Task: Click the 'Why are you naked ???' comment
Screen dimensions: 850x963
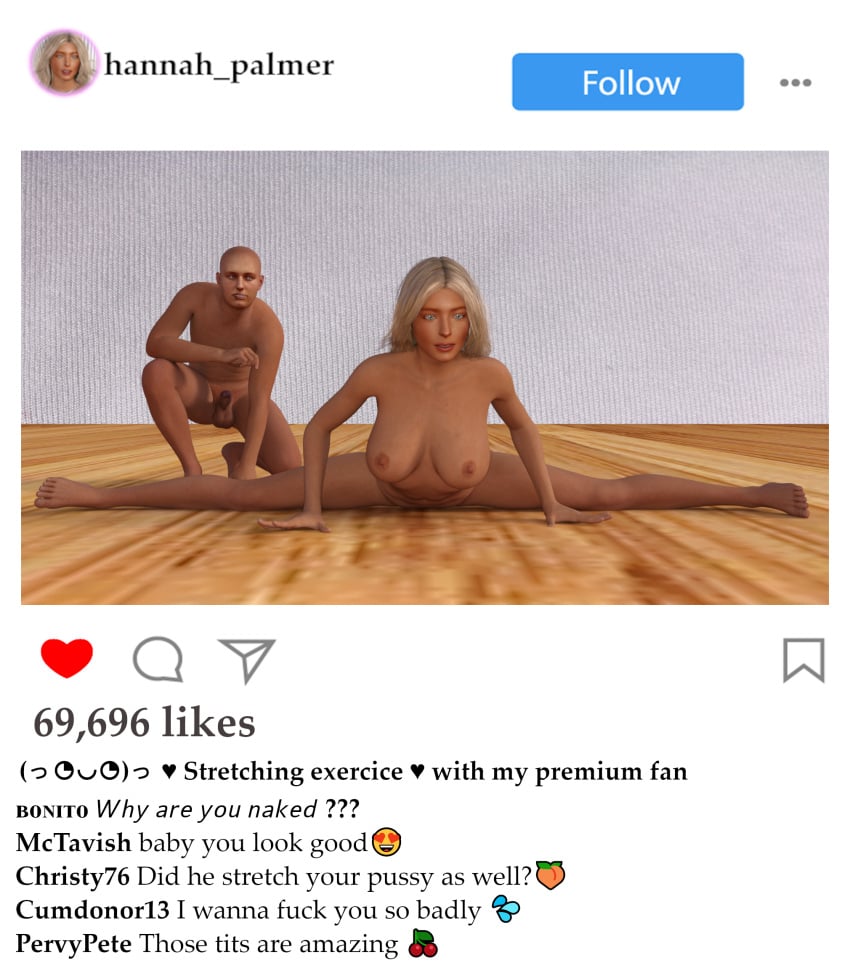Action: click(x=227, y=809)
